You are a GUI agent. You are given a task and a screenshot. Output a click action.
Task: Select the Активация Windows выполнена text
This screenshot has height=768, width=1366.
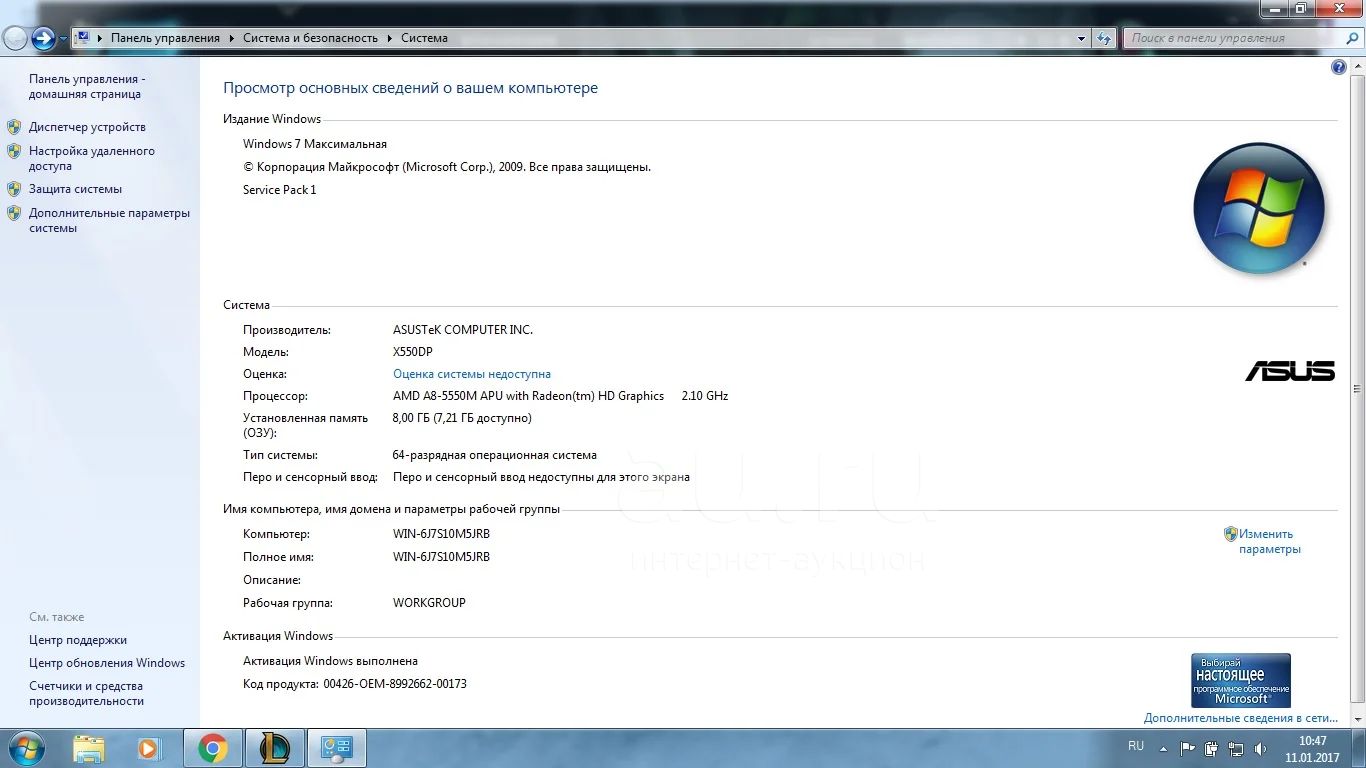pos(330,661)
